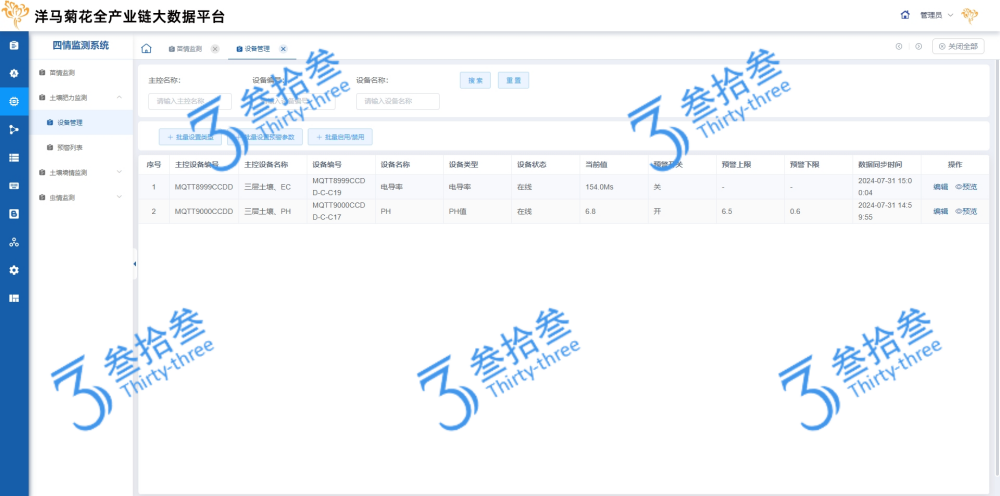Collapse the 土壤肥力监测 menu group
The width and height of the screenshot is (1000, 496).
click(119, 98)
